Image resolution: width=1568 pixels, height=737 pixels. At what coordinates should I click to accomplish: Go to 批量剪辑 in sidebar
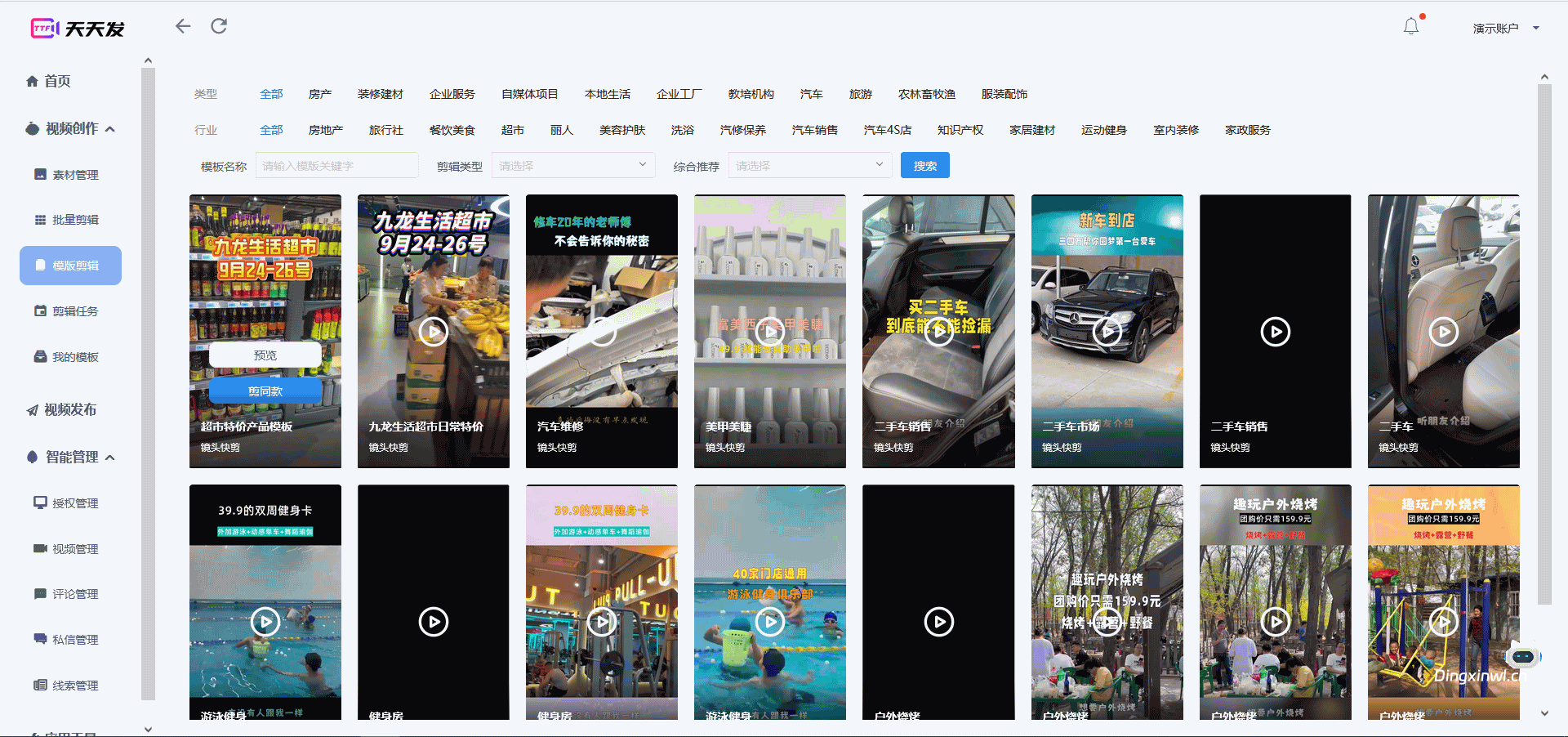pyautogui.click(x=74, y=220)
